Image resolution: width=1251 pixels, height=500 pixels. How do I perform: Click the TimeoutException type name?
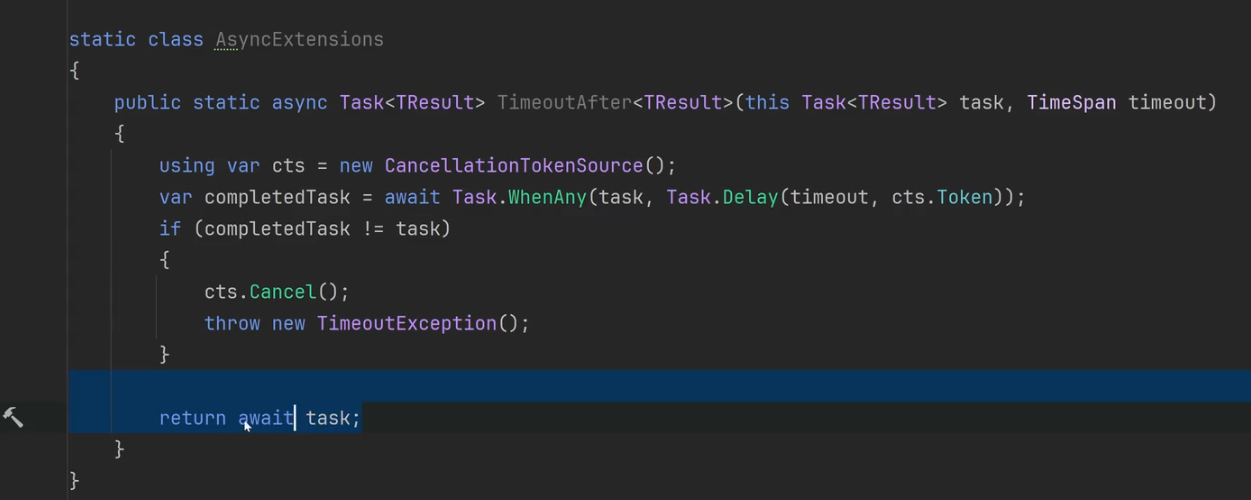click(x=406, y=323)
